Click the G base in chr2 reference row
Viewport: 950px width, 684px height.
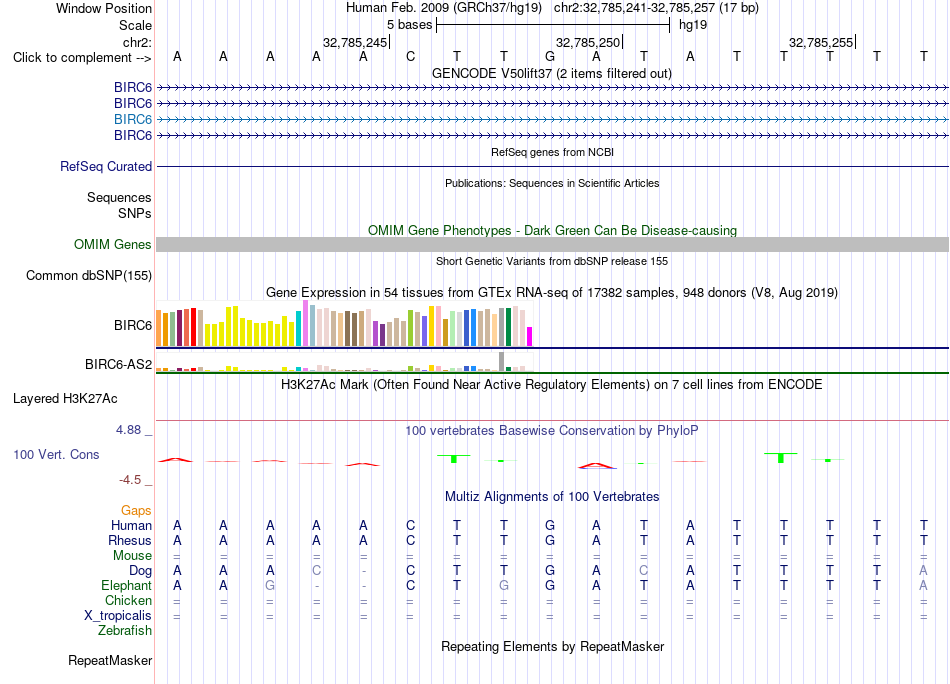(x=550, y=57)
